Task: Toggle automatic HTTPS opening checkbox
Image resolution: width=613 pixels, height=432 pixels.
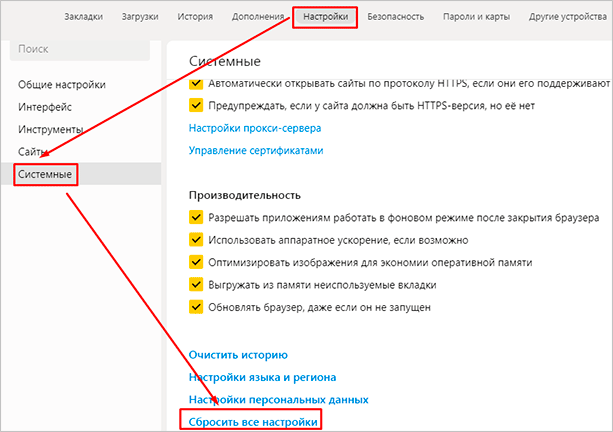Action: (196, 83)
